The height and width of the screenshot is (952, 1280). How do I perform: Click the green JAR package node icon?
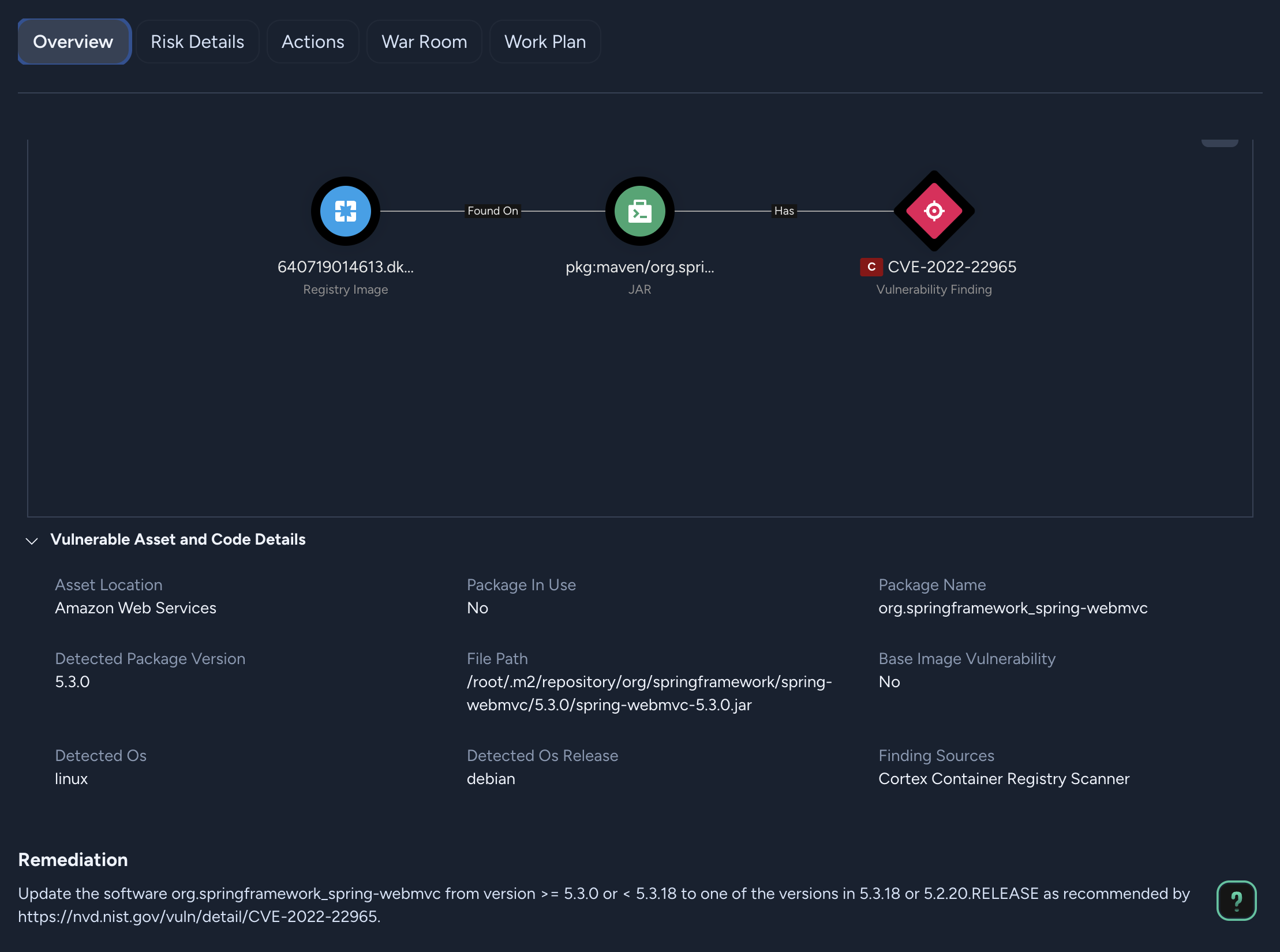pyautogui.click(x=639, y=211)
